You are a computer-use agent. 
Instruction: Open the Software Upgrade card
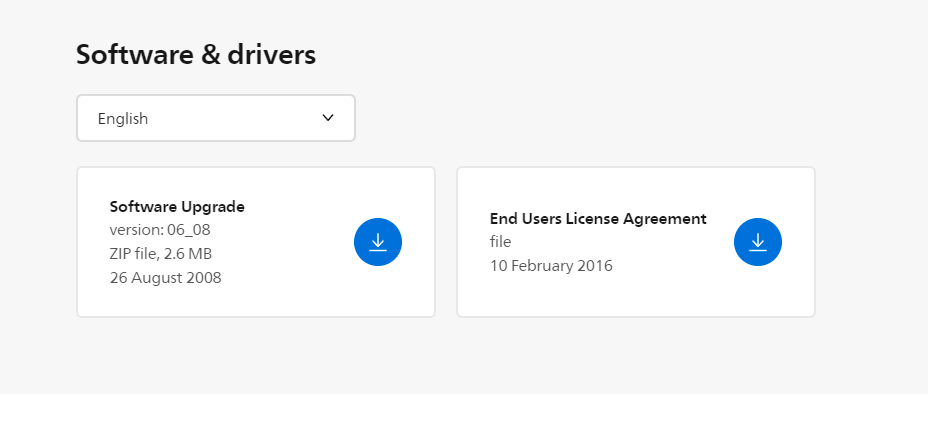point(256,242)
